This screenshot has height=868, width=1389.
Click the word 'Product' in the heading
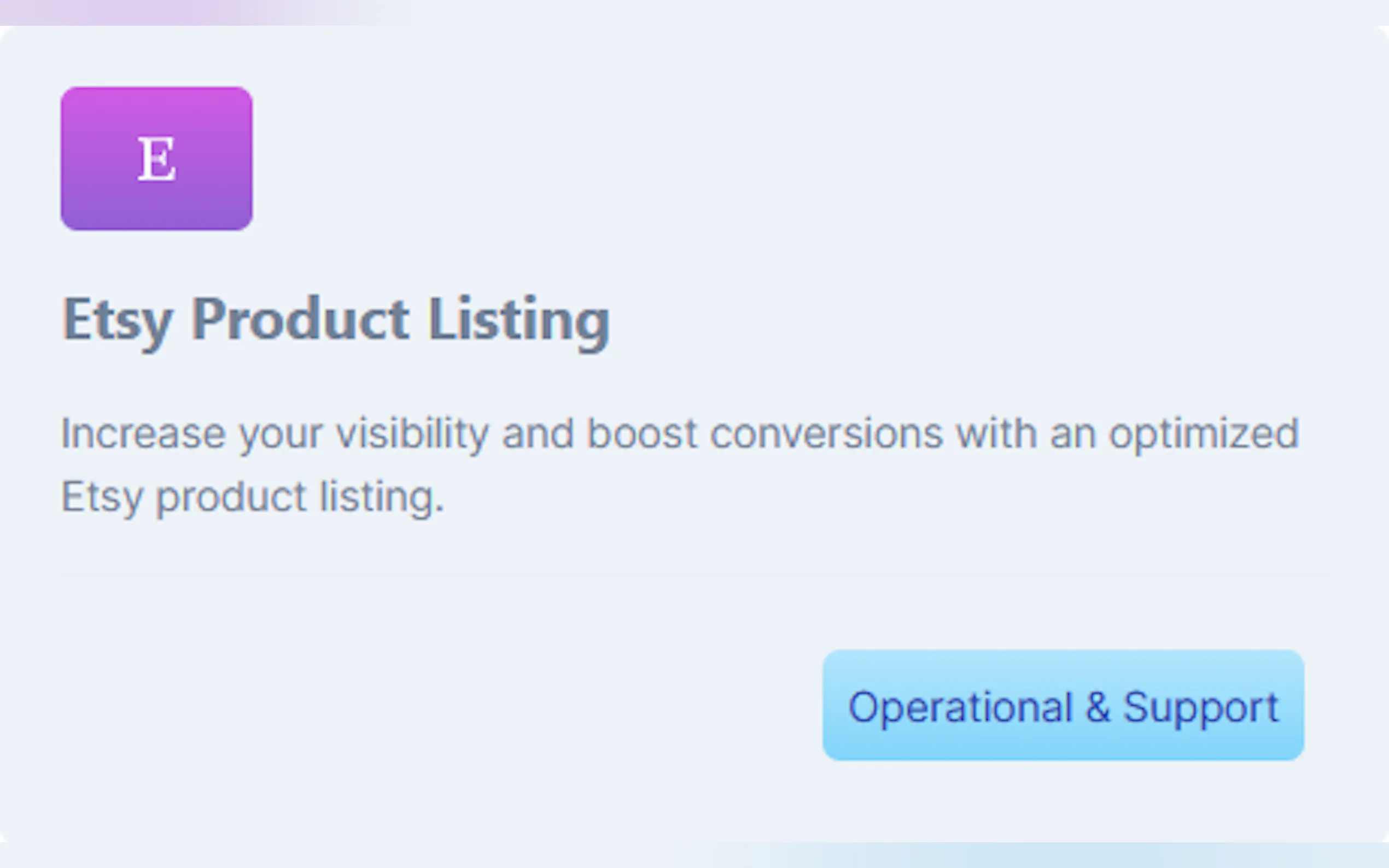[x=300, y=320]
